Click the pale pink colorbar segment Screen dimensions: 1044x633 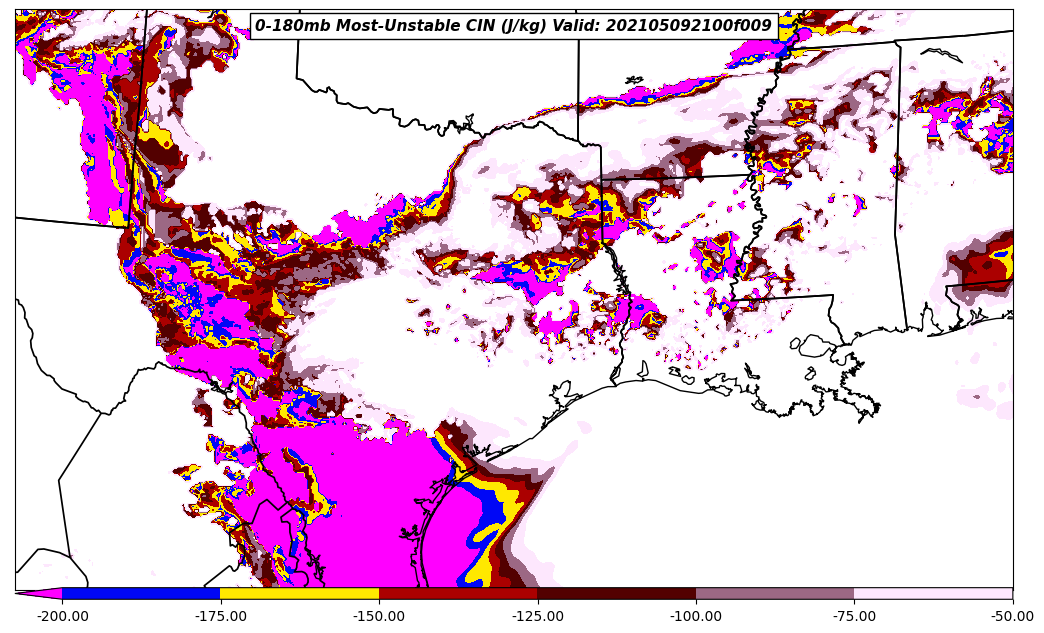933,593
